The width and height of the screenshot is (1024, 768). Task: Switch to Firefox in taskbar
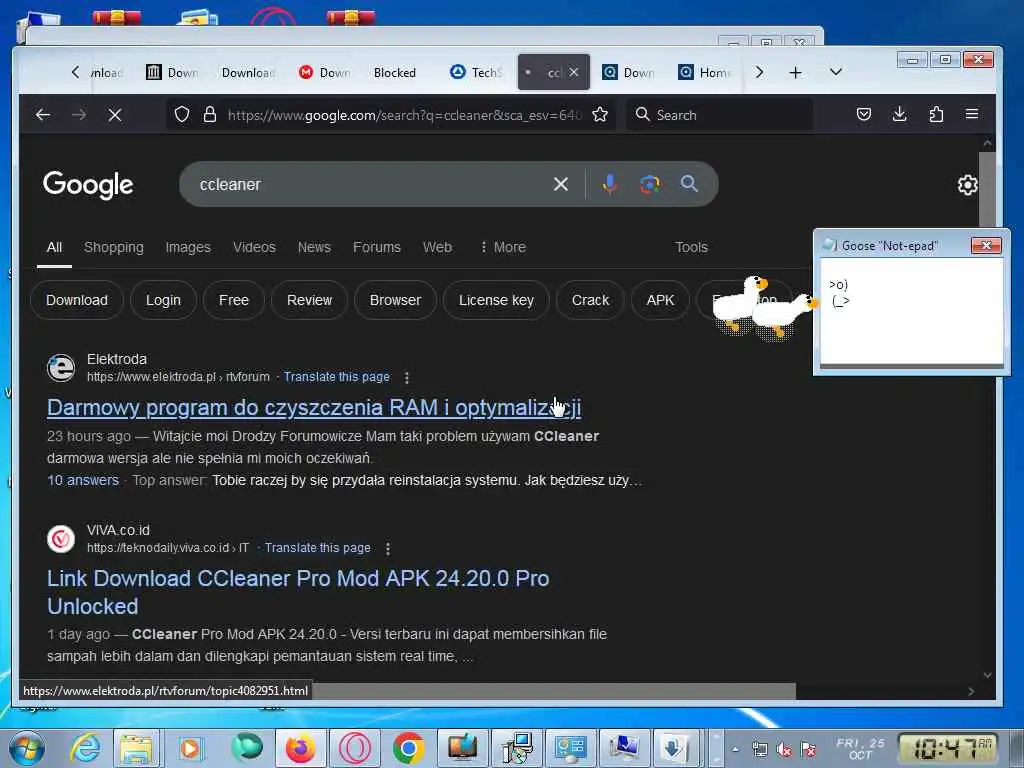click(x=300, y=748)
